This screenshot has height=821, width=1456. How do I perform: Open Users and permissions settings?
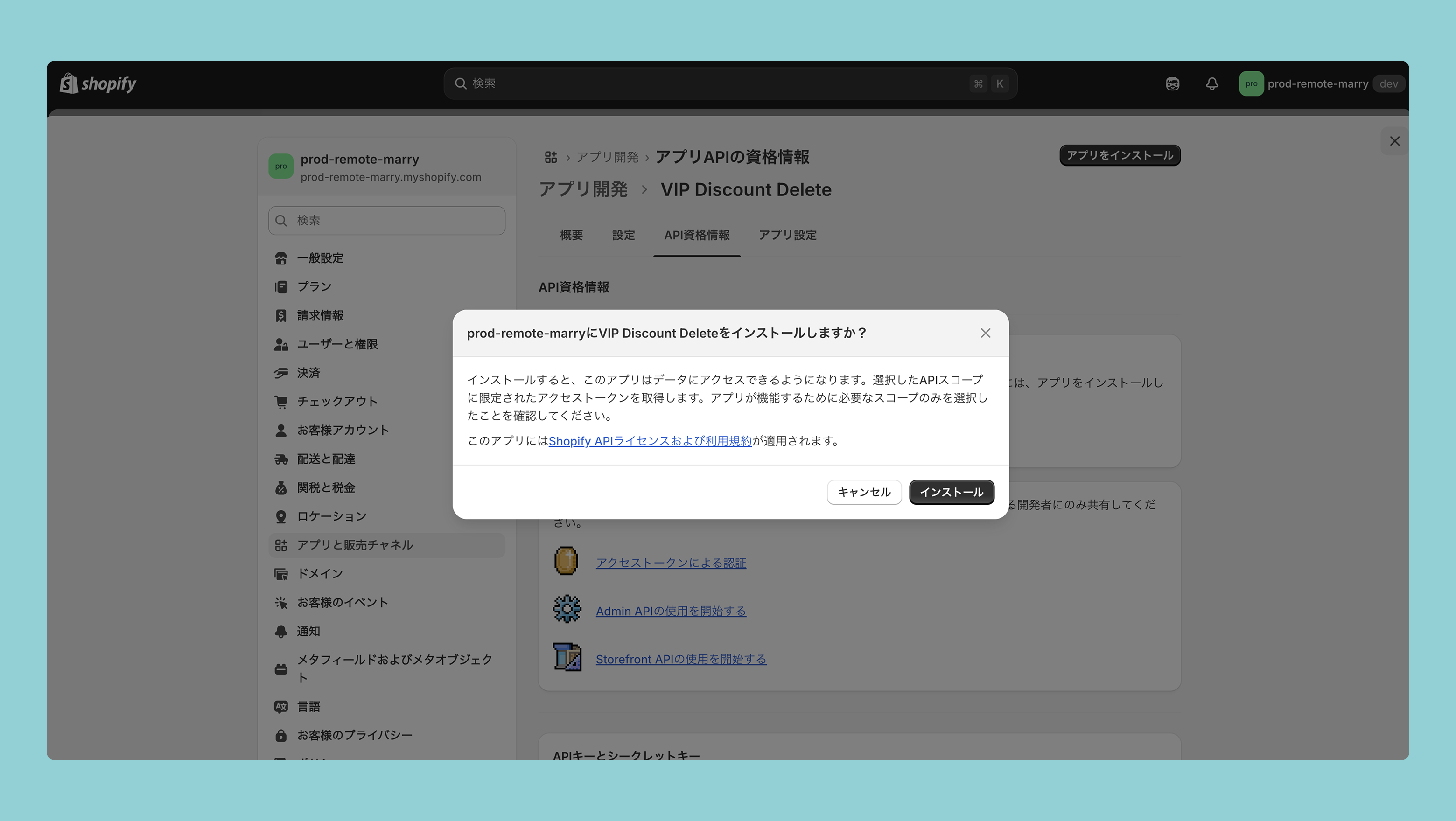pos(337,344)
